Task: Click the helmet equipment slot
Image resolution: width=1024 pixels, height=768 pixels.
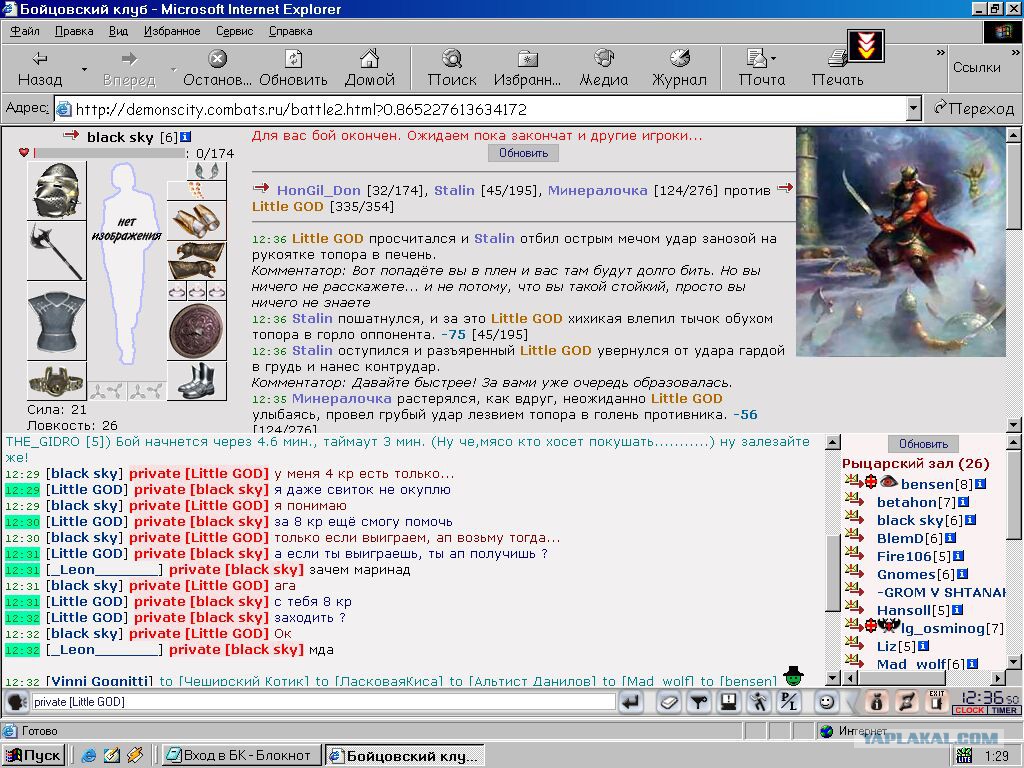Action: click(56, 190)
